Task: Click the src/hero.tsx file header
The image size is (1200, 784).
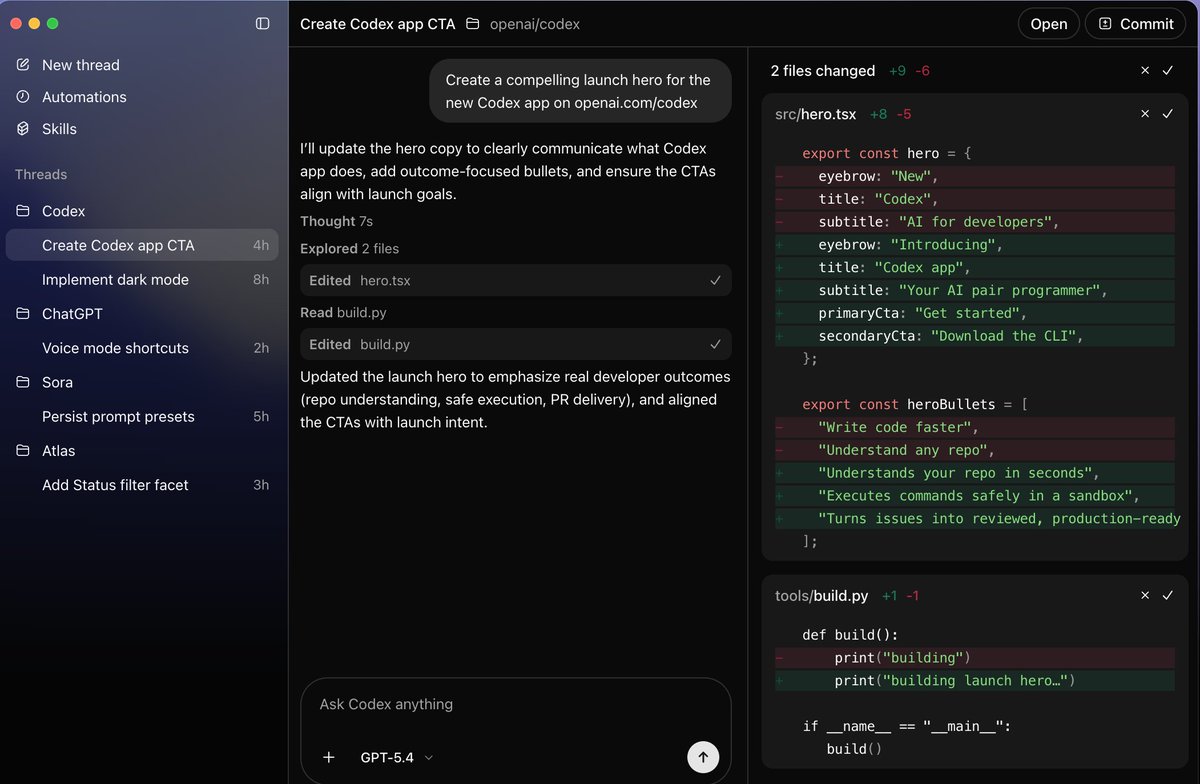Action: [815, 114]
